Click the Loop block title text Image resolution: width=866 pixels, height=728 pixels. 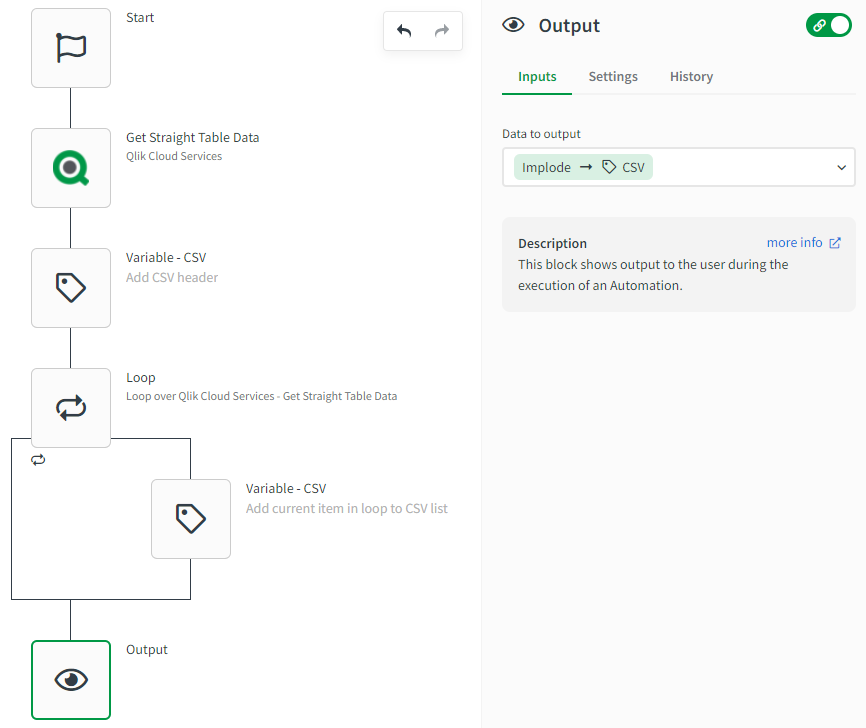pos(141,378)
